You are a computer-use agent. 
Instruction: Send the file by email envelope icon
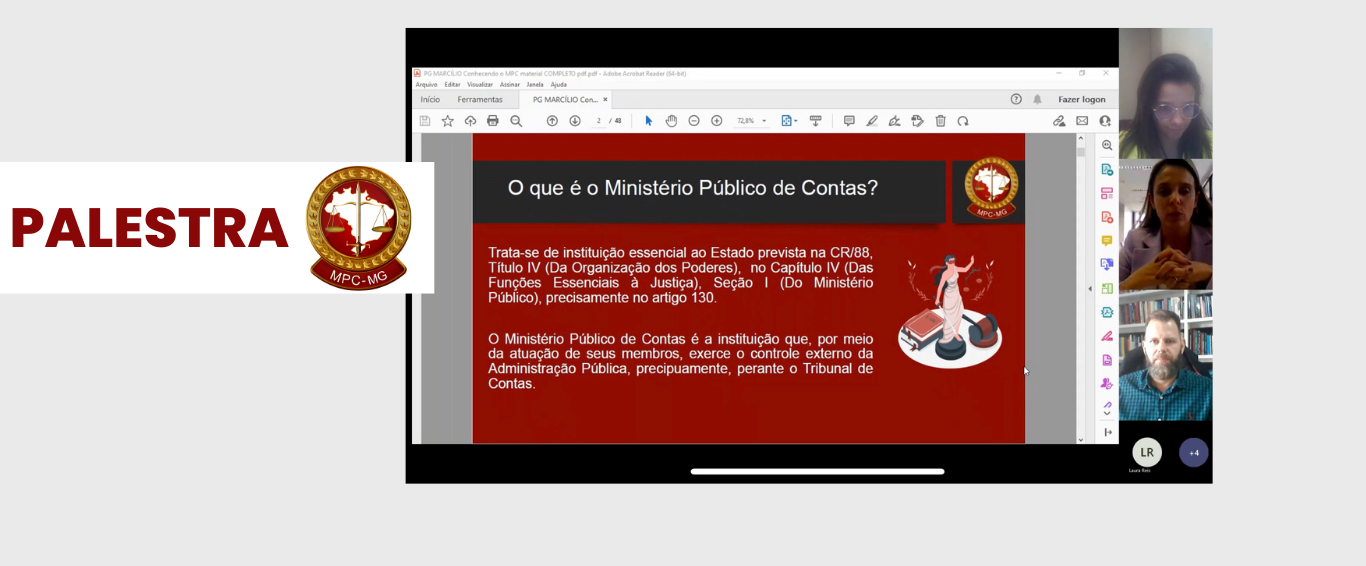coord(1082,121)
